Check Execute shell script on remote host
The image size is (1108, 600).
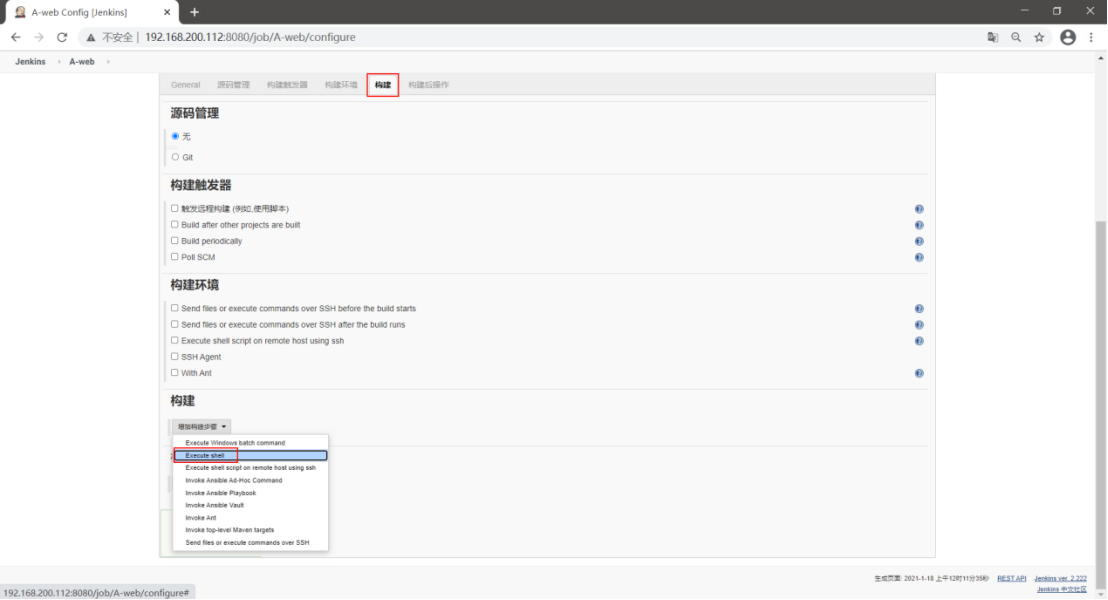[x=175, y=341]
